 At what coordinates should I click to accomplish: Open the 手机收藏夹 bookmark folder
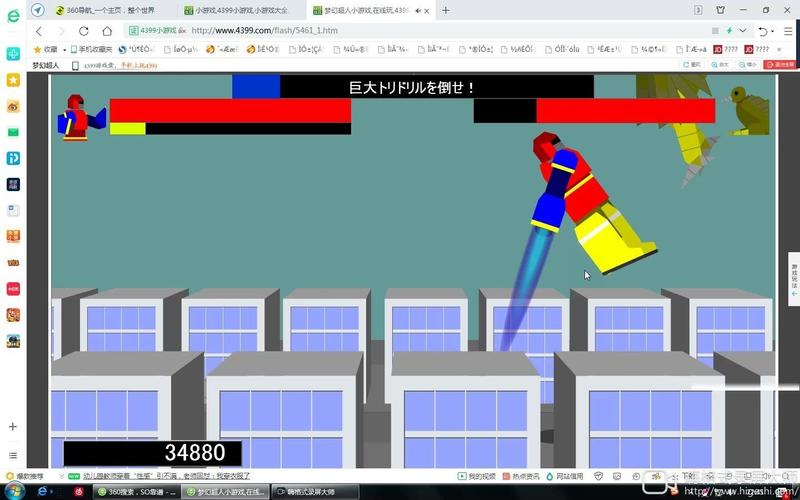click(90, 49)
